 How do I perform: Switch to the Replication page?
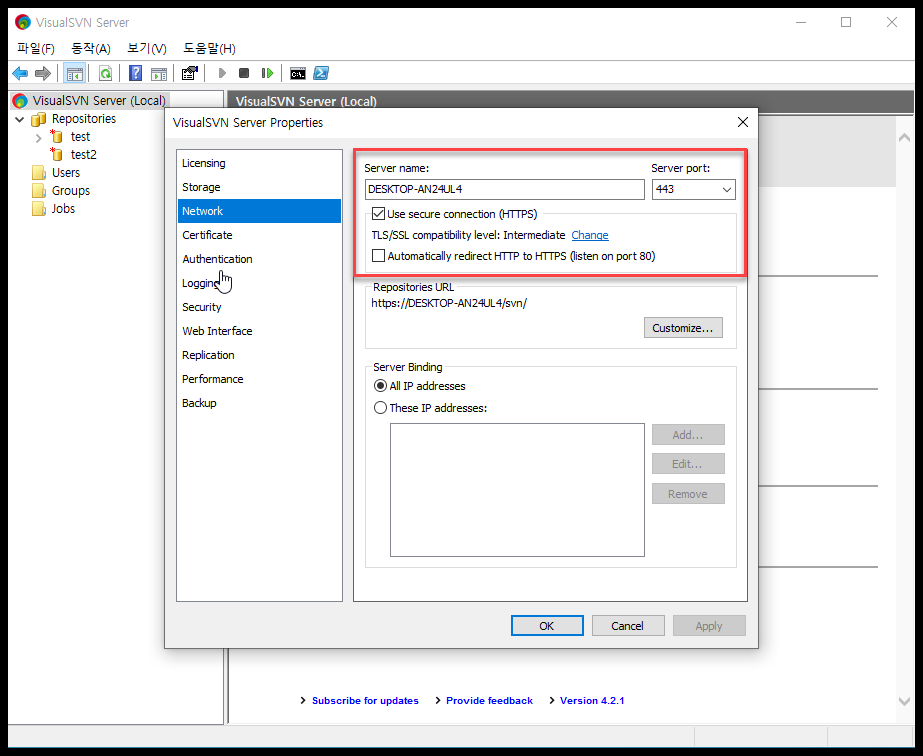click(x=259, y=355)
